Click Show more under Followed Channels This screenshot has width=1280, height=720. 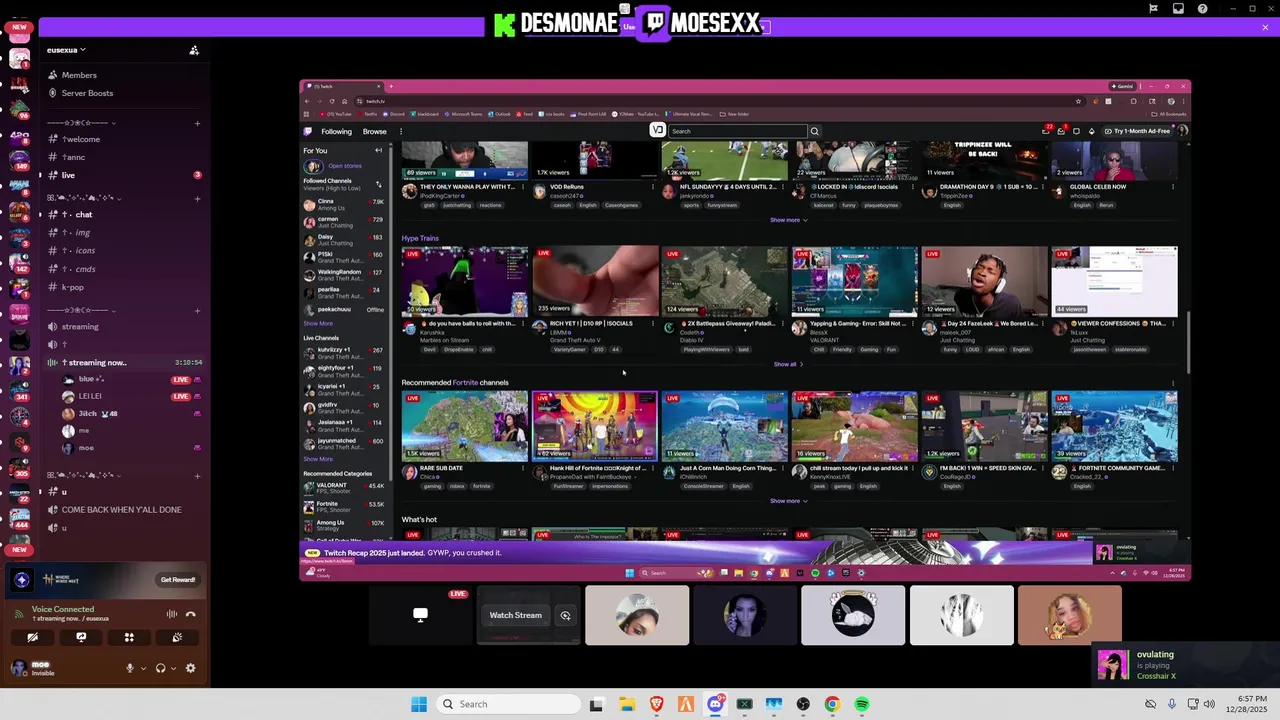pyautogui.click(x=318, y=323)
